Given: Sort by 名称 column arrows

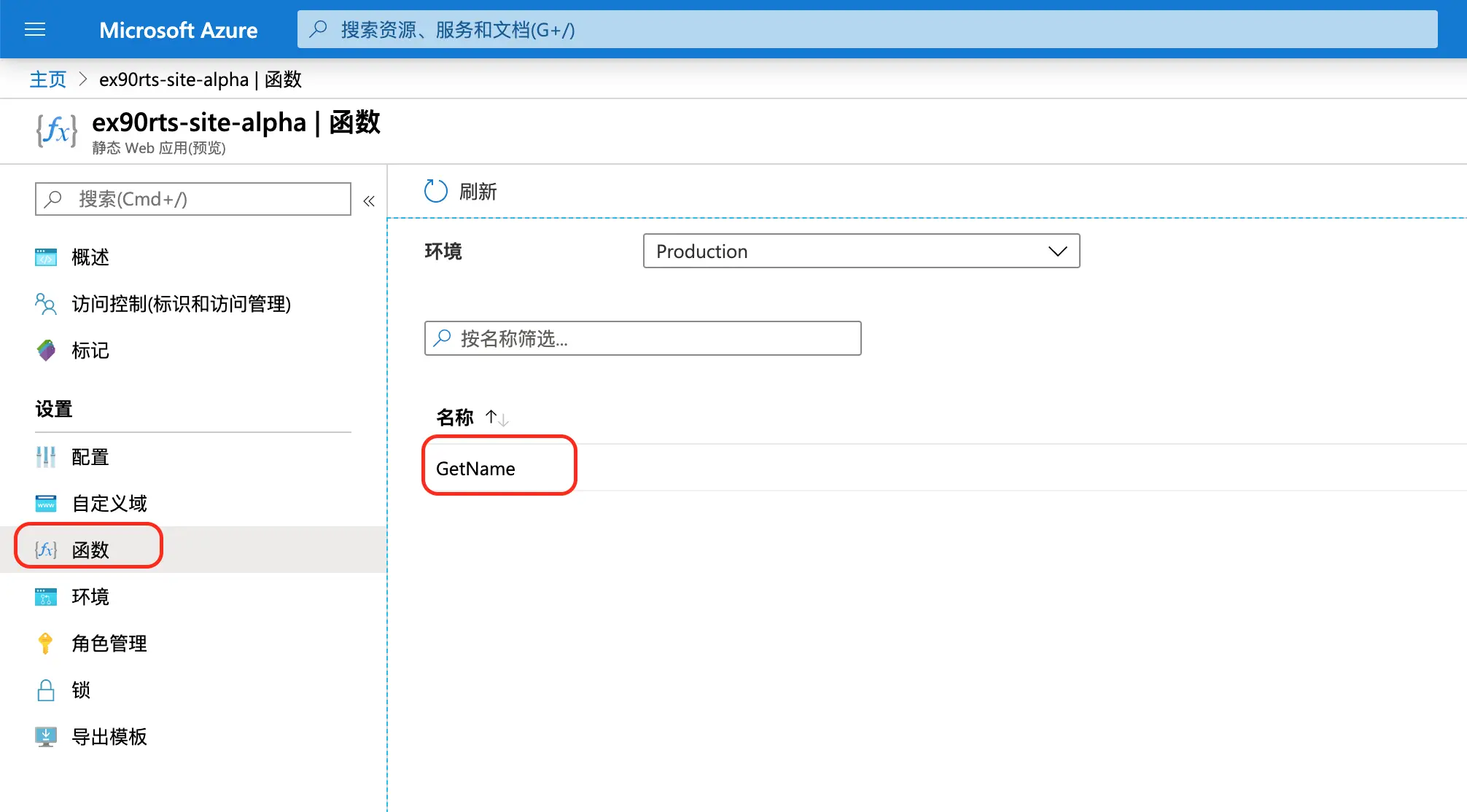Looking at the screenshot, I should click(497, 418).
